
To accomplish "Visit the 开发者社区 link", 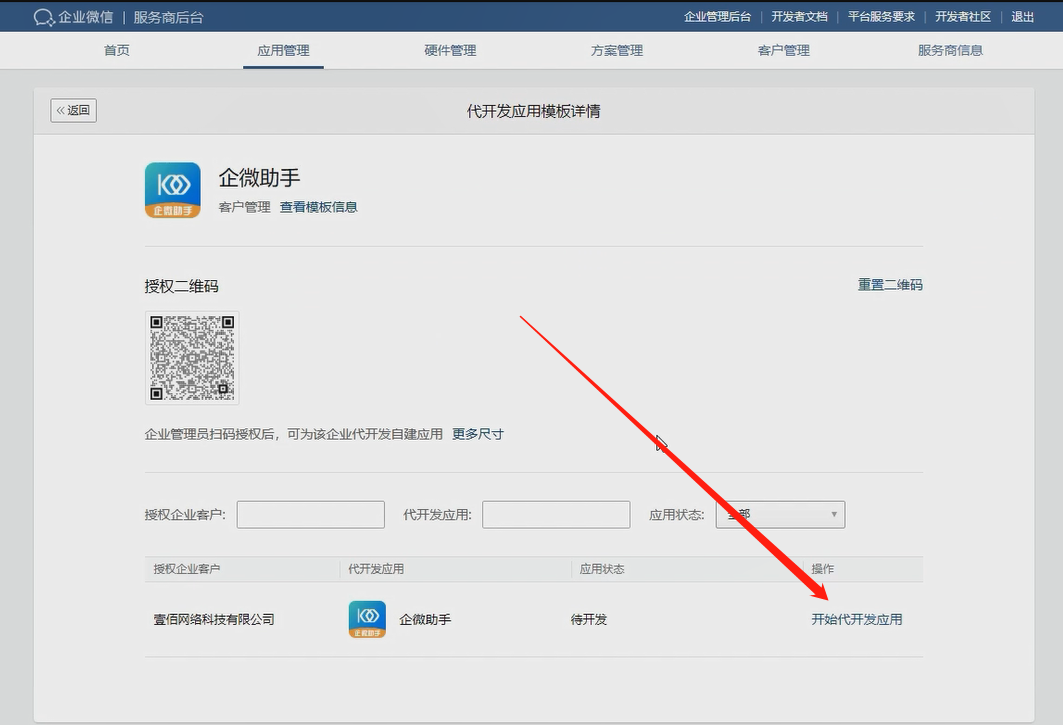I will 963,17.
